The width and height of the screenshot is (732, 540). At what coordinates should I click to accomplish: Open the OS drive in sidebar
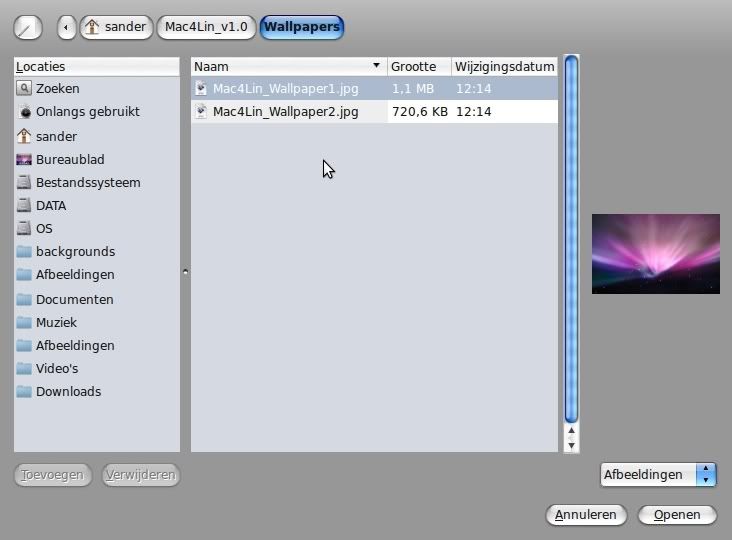(44, 228)
